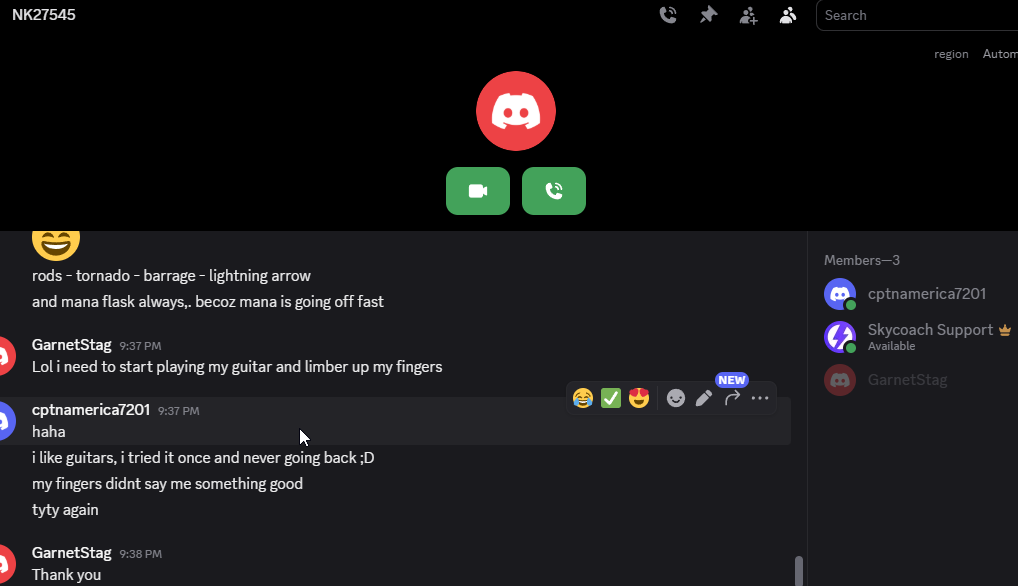Viewport: 1018px width, 586px height.
Task: Click the green voice call button
Action: tap(554, 191)
